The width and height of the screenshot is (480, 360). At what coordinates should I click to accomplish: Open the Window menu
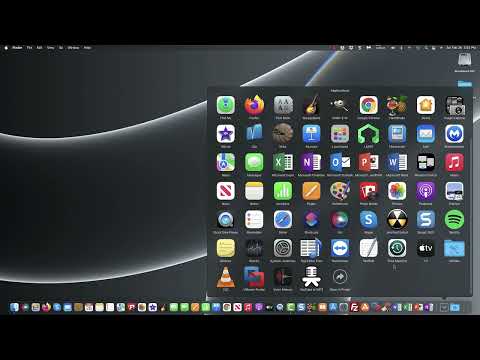tap(73, 48)
